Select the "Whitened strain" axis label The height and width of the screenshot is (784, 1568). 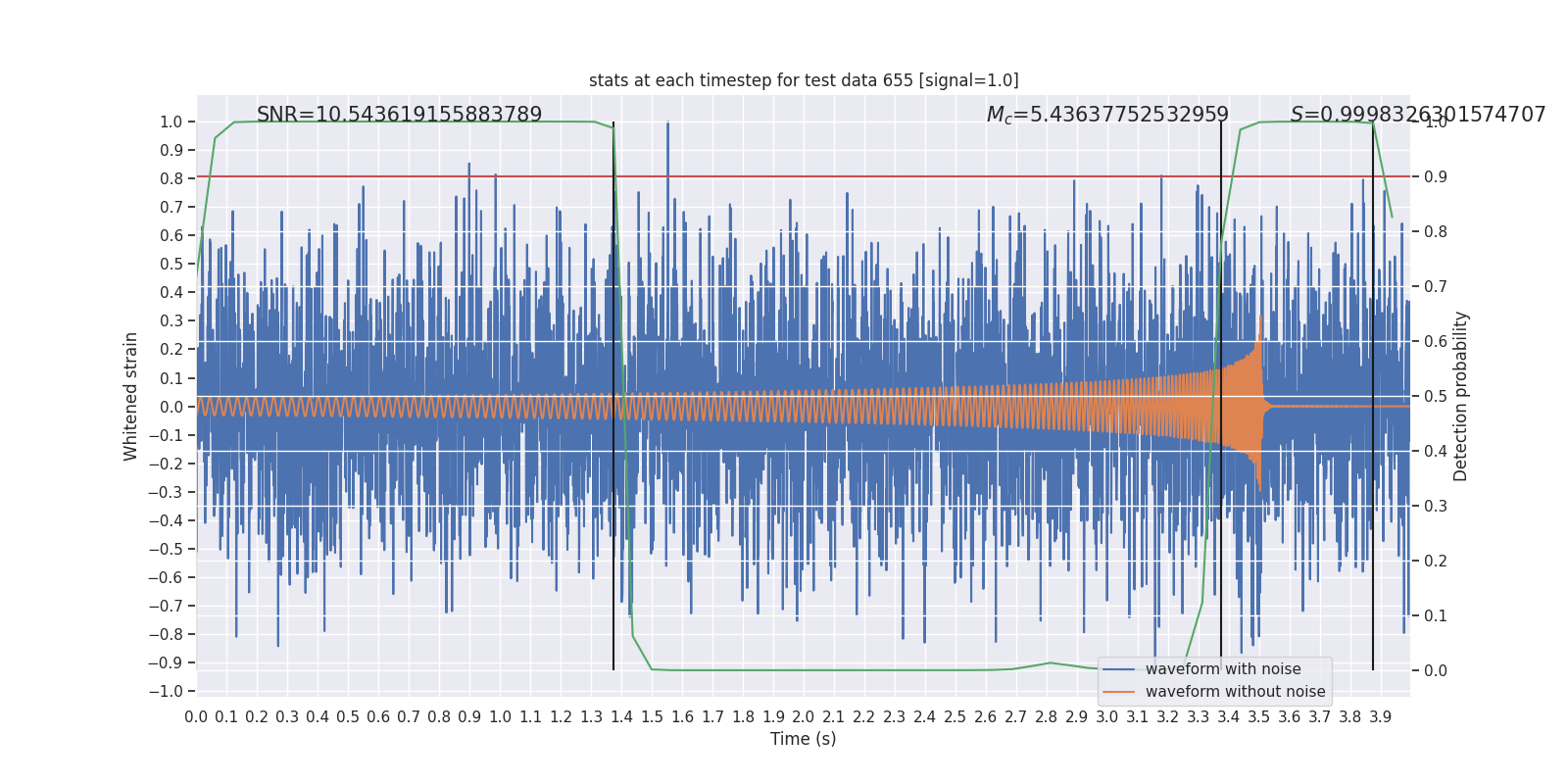(x=131, y=396)
